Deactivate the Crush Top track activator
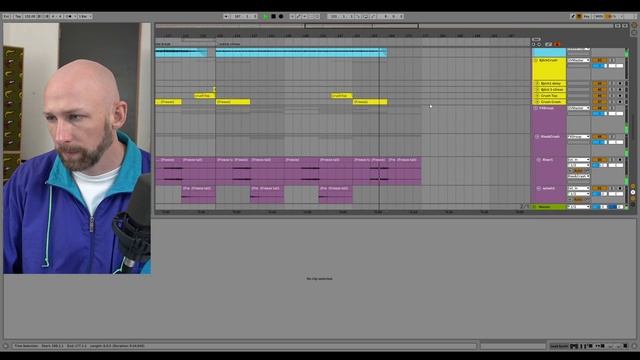The width and height of the screenshot is (640, 360). pos(600,96)
